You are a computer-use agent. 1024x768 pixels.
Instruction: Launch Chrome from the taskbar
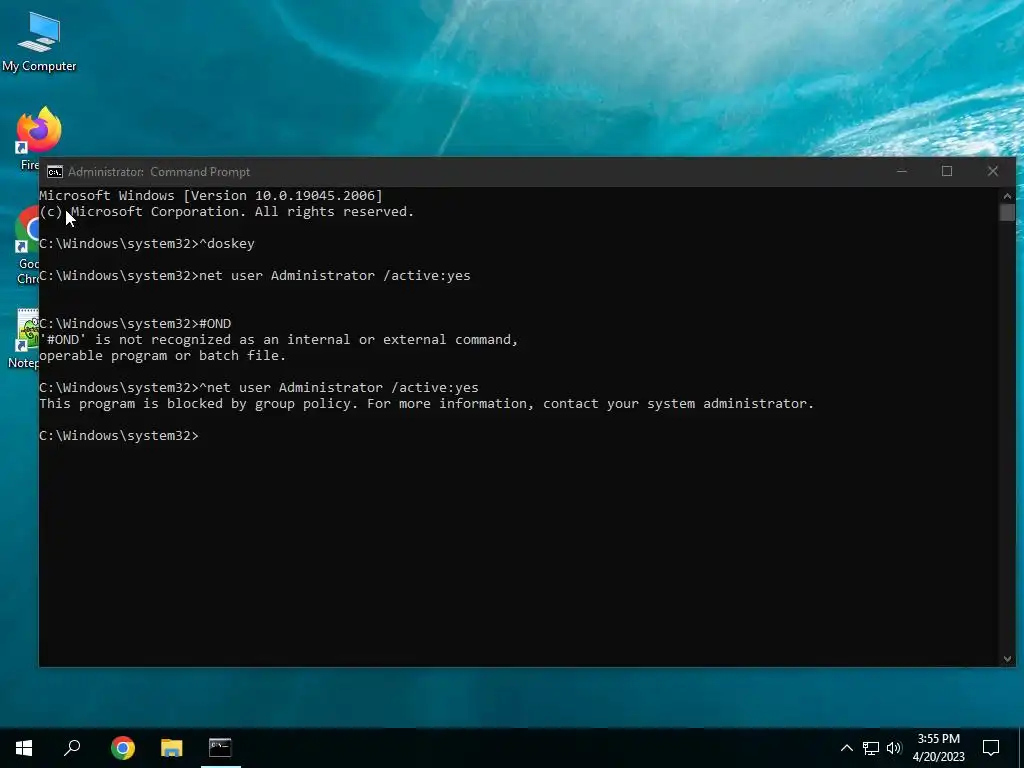[x=122, y=748]
